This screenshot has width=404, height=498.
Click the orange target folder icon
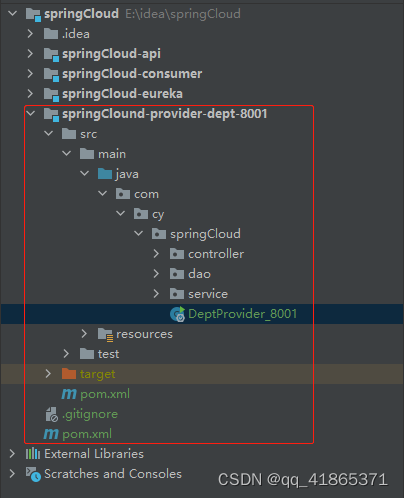(69, 374)
